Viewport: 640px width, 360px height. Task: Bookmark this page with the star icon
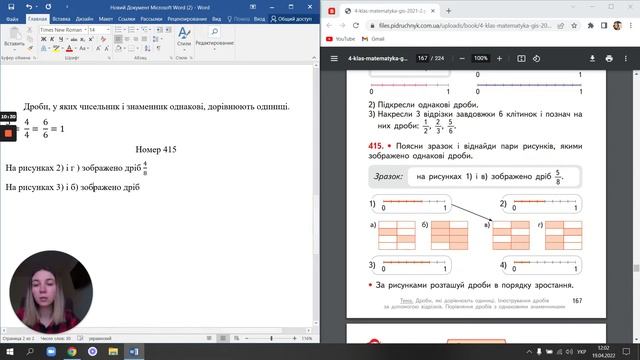coord(574,25)
